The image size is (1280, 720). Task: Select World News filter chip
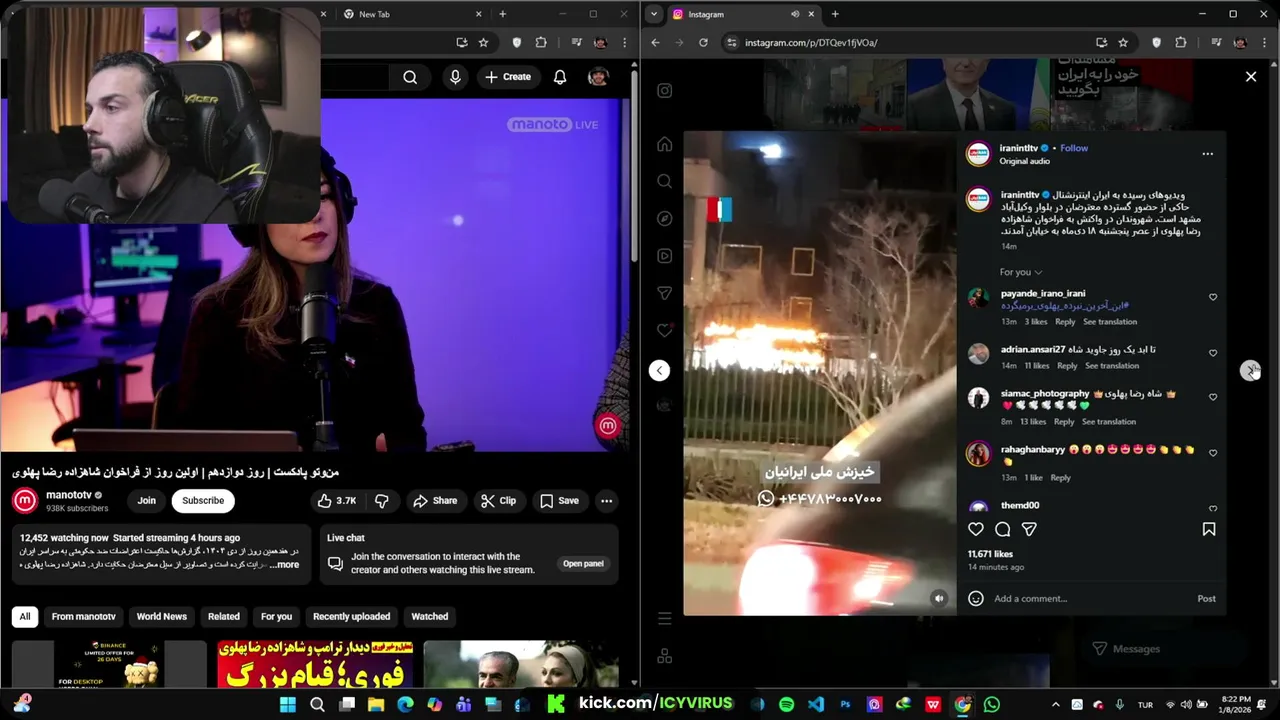pyautogui.click(x=161, y=616)
